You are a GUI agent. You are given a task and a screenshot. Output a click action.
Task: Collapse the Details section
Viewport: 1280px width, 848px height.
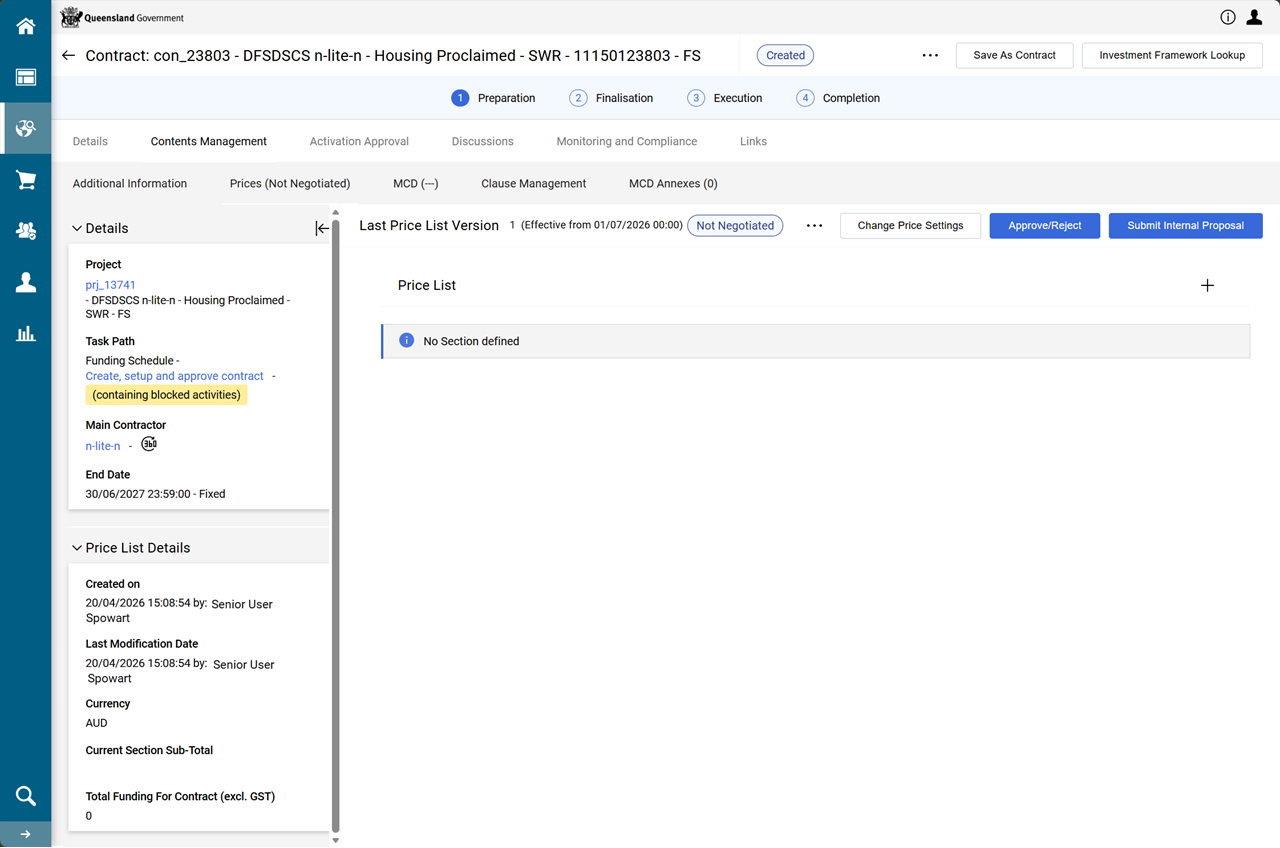point(77,228)
